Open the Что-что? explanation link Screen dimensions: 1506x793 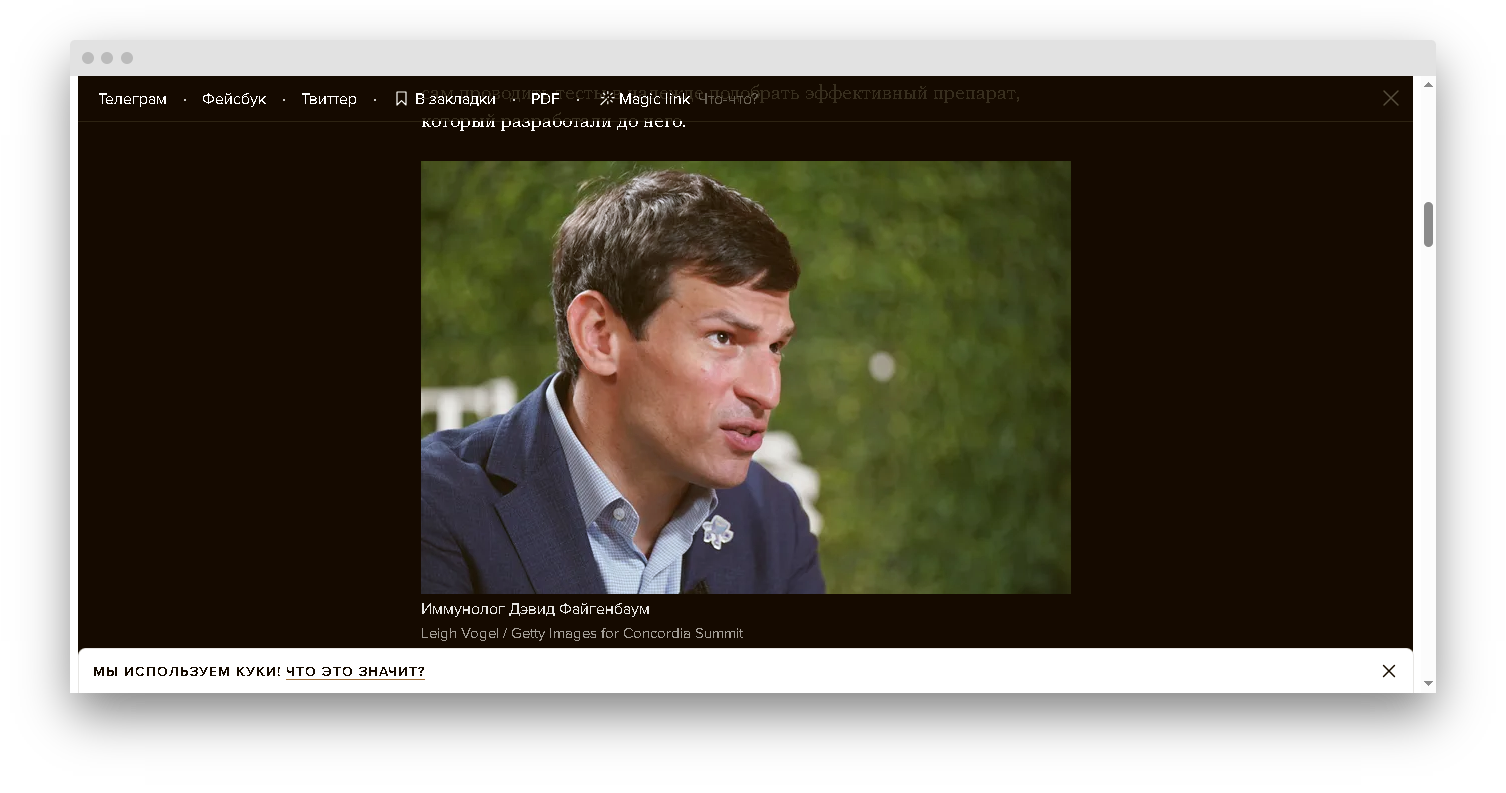click(x=729, y=99)
